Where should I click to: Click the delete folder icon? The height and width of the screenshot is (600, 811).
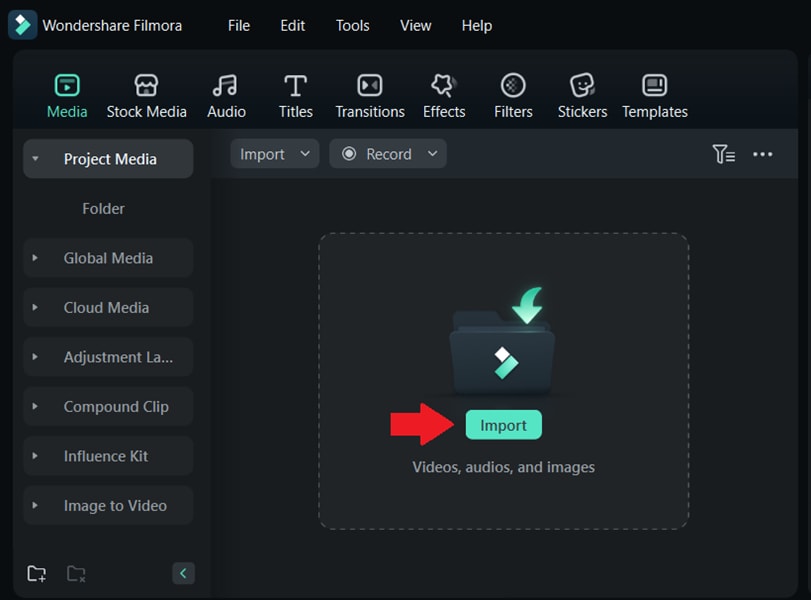coord(76,573)
